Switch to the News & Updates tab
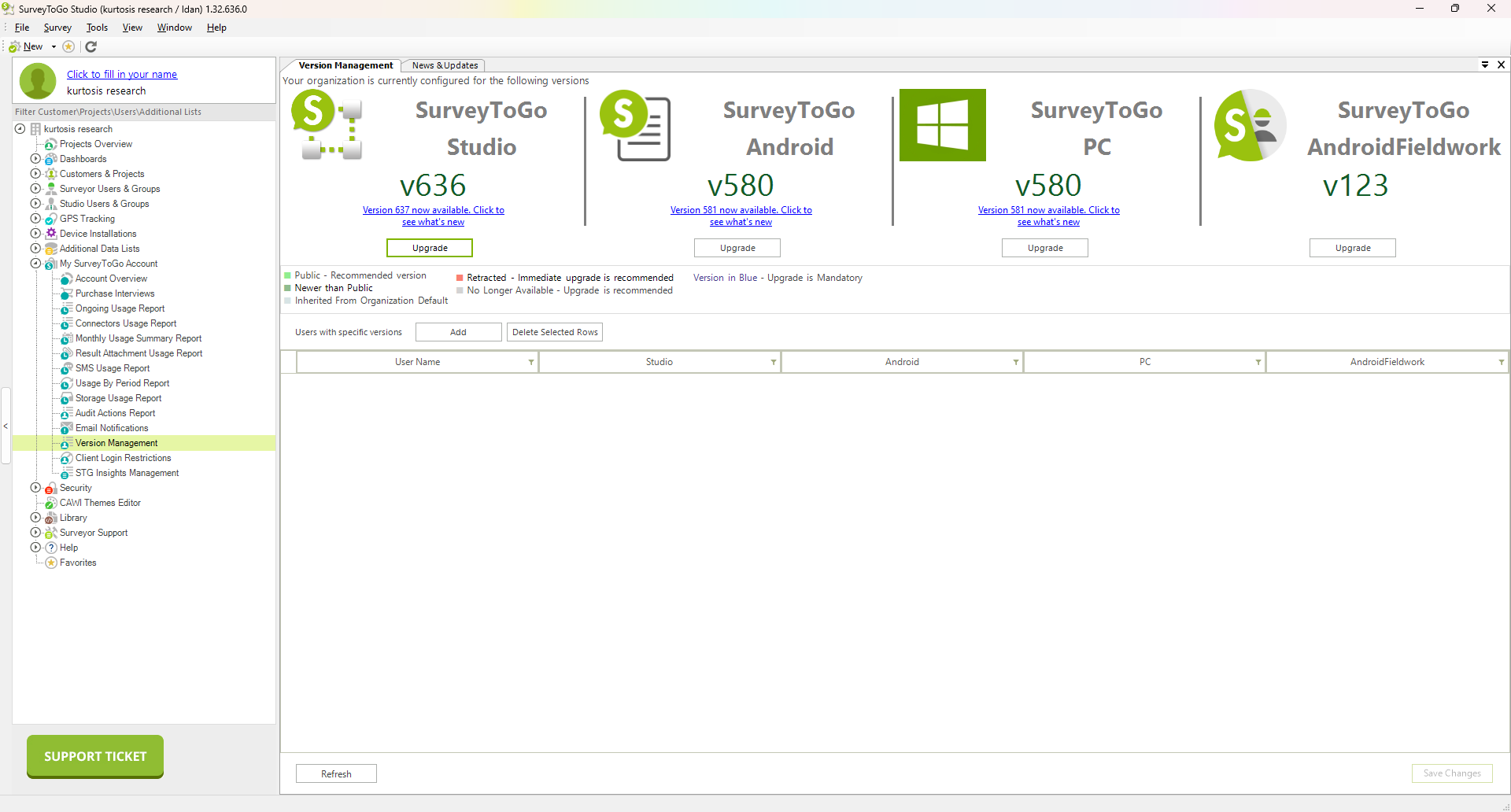 [x=443, y=65]
